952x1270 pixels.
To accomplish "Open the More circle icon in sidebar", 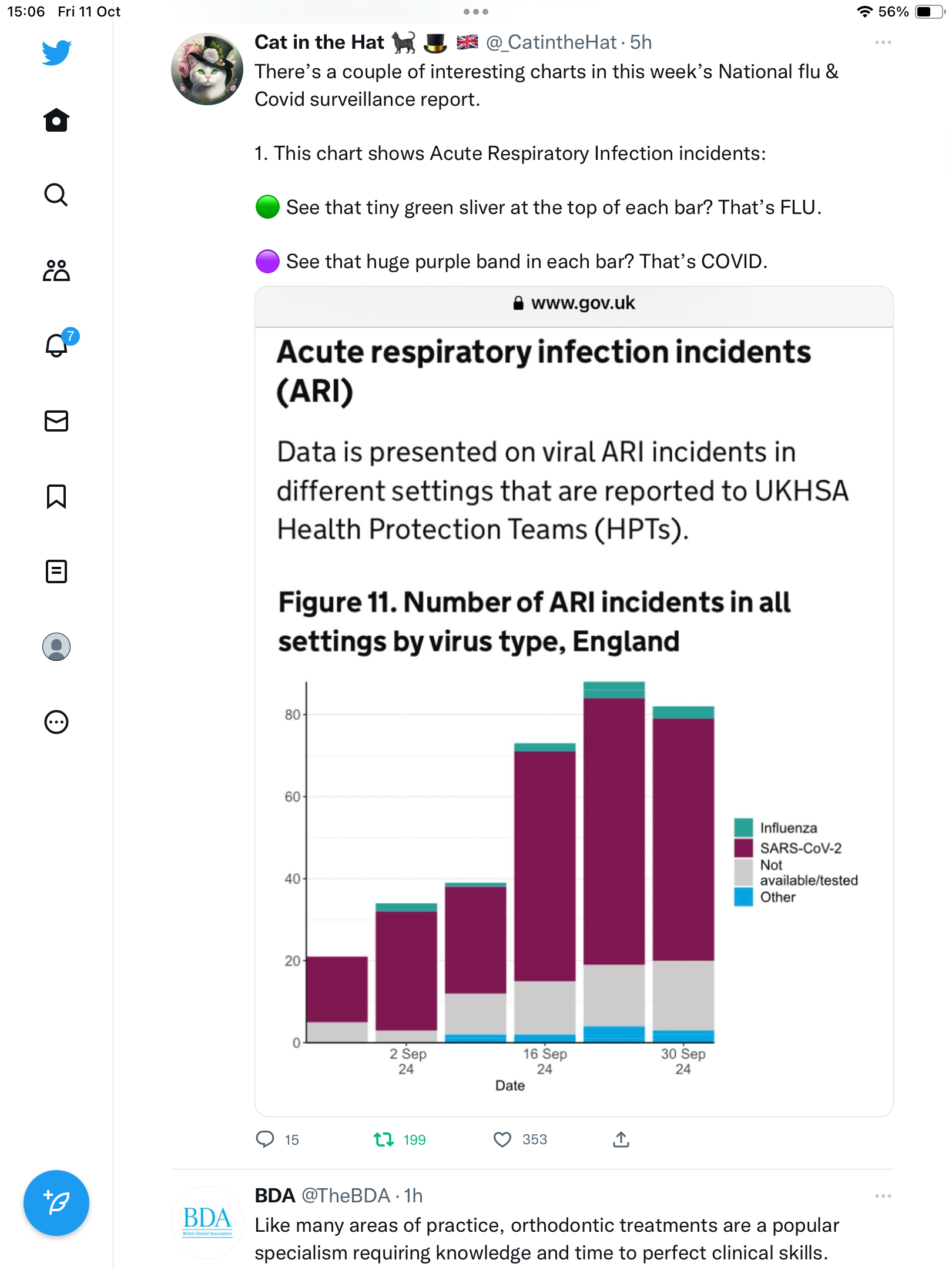I will click(x=56, y=722).
